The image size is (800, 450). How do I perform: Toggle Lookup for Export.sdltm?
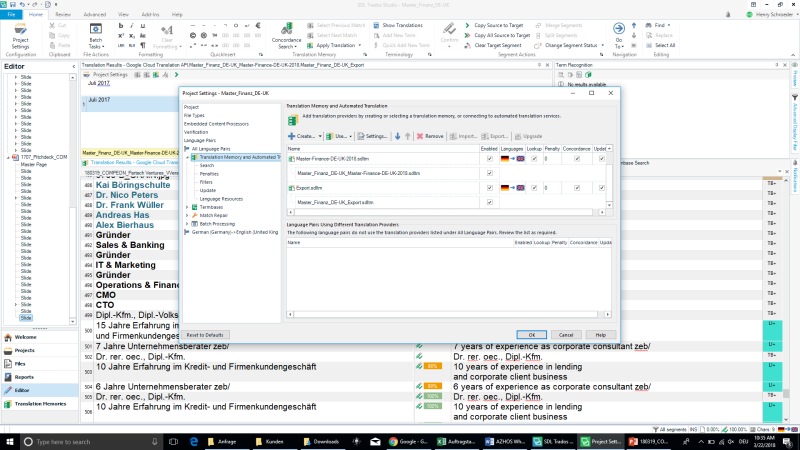(x=534, y=188)
